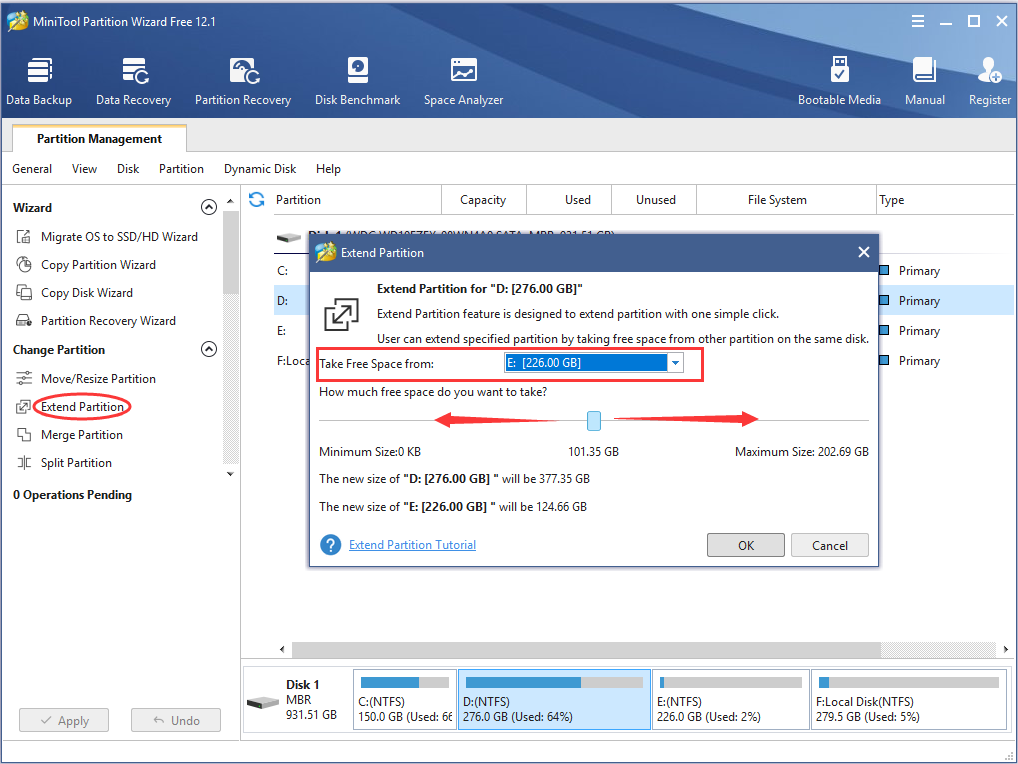The image size is (1018, 764).
Task: Click the Apply button
Action: (64, 721)
